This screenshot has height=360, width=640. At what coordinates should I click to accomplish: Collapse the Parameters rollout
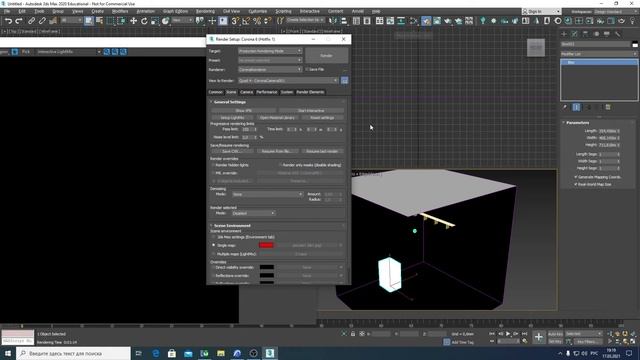(577, 123)
